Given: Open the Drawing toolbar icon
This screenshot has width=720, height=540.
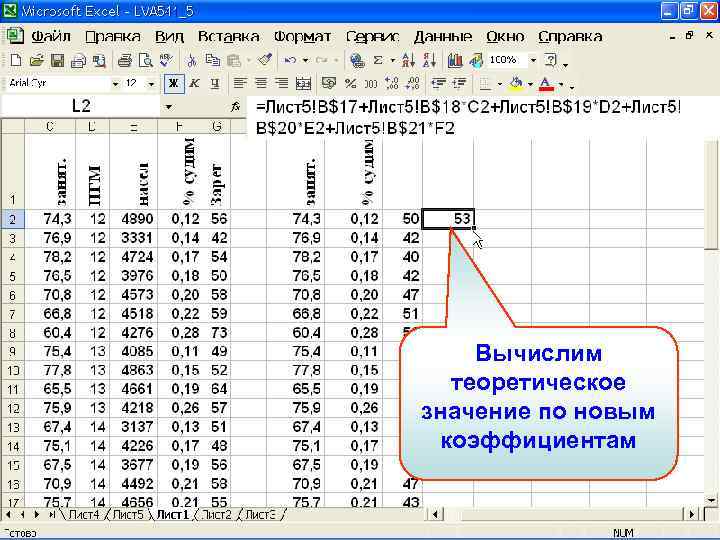Looking at the screenshot, I should 476,60.
